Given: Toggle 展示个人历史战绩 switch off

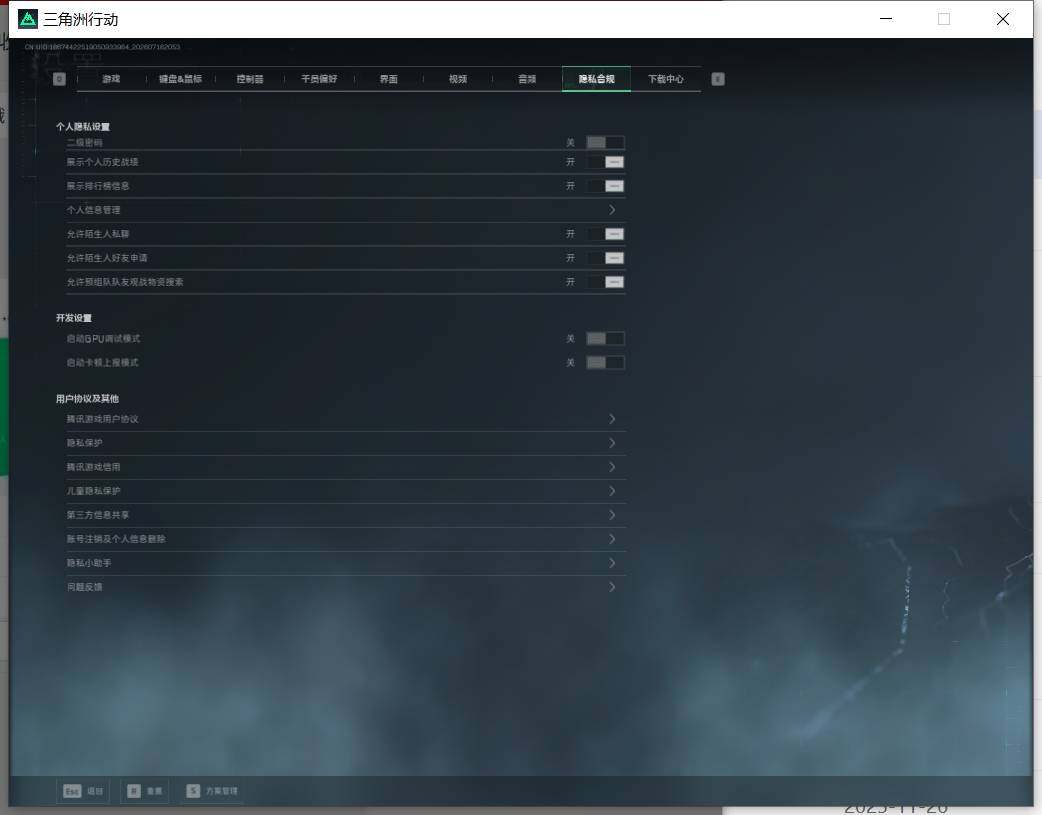Looking at the screenshot, I should 605,162.
